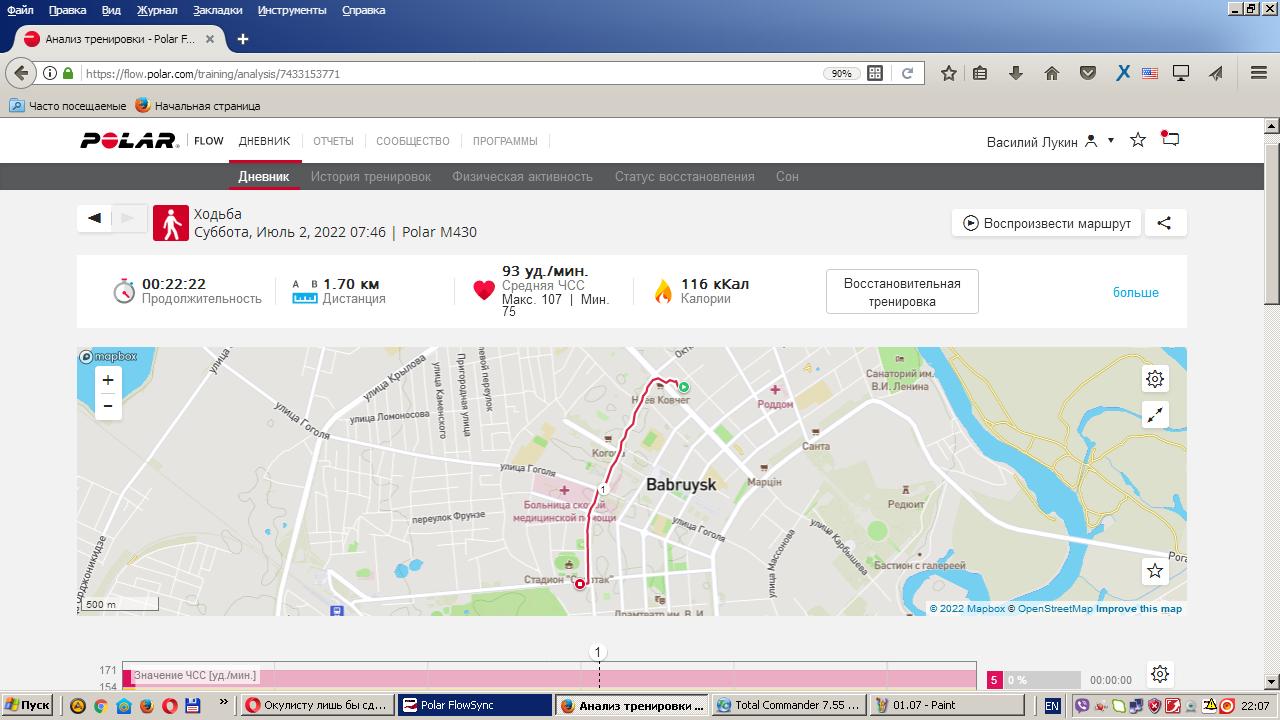The width and height of the screenshot is (1280, 720).
Task: Click the Восстановительная тренировка button
Action: [x=901, y=292]
